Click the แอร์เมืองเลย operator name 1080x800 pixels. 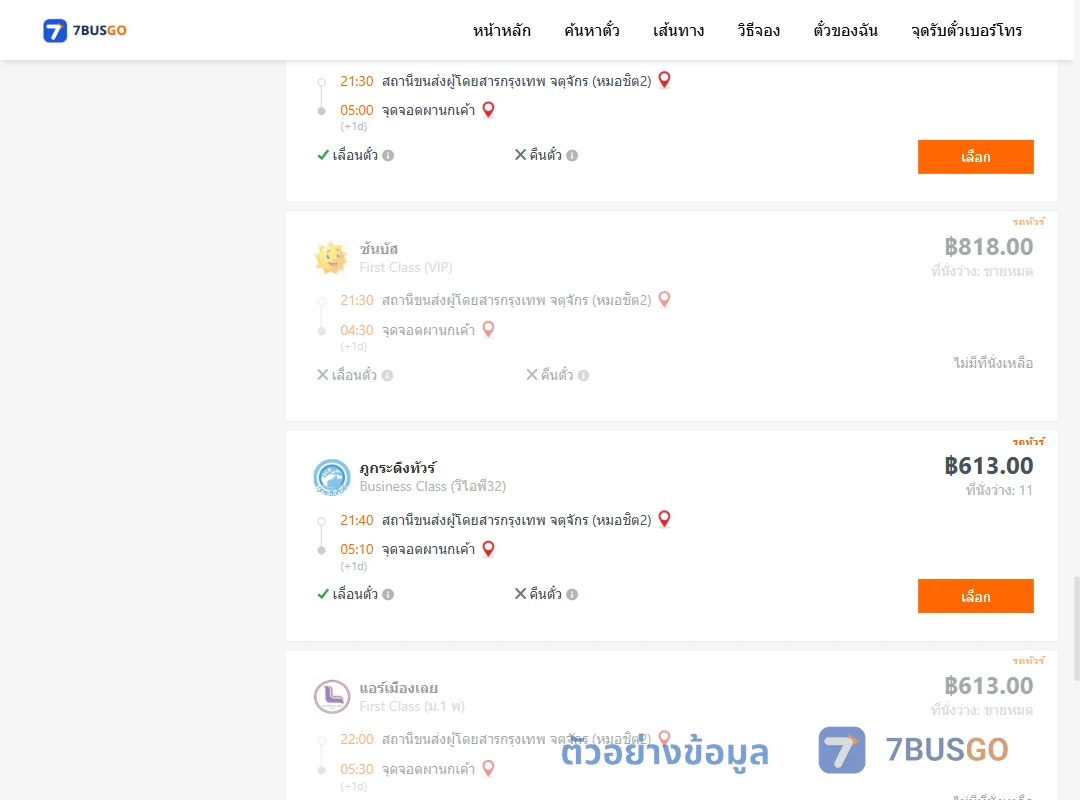click(x=398, y=688)
